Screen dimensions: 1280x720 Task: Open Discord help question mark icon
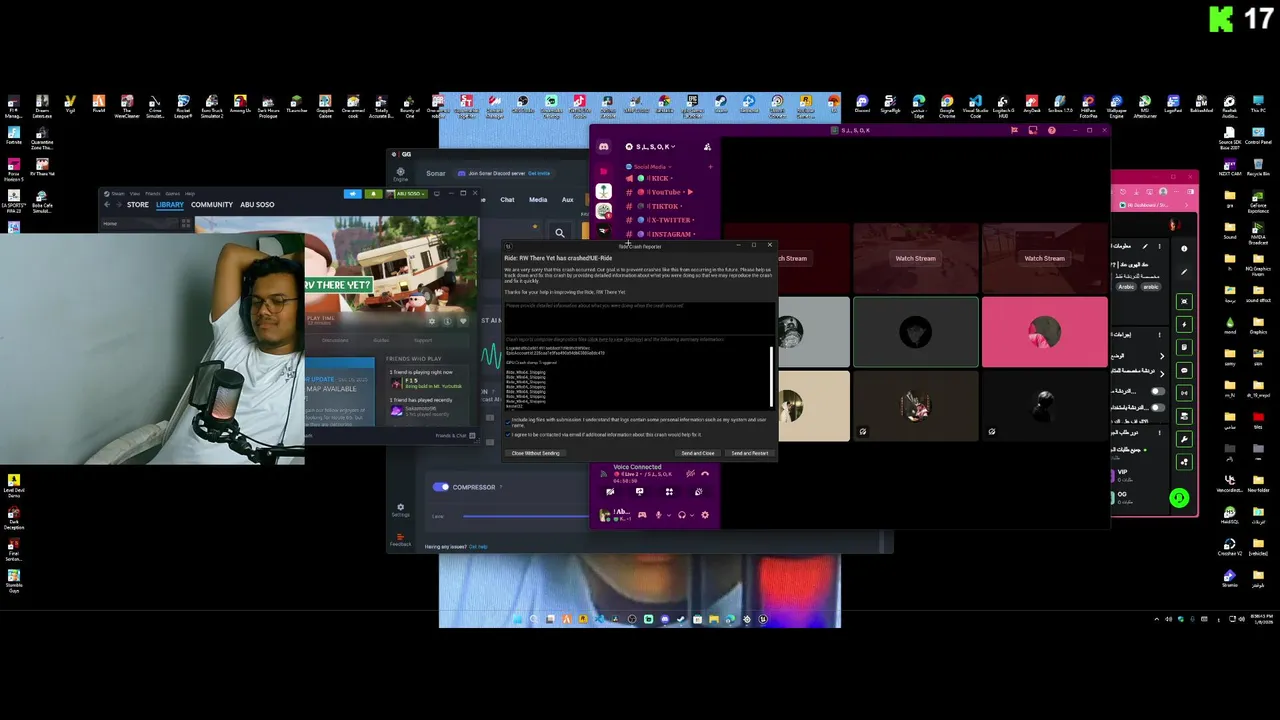[x=1051, y=130]
